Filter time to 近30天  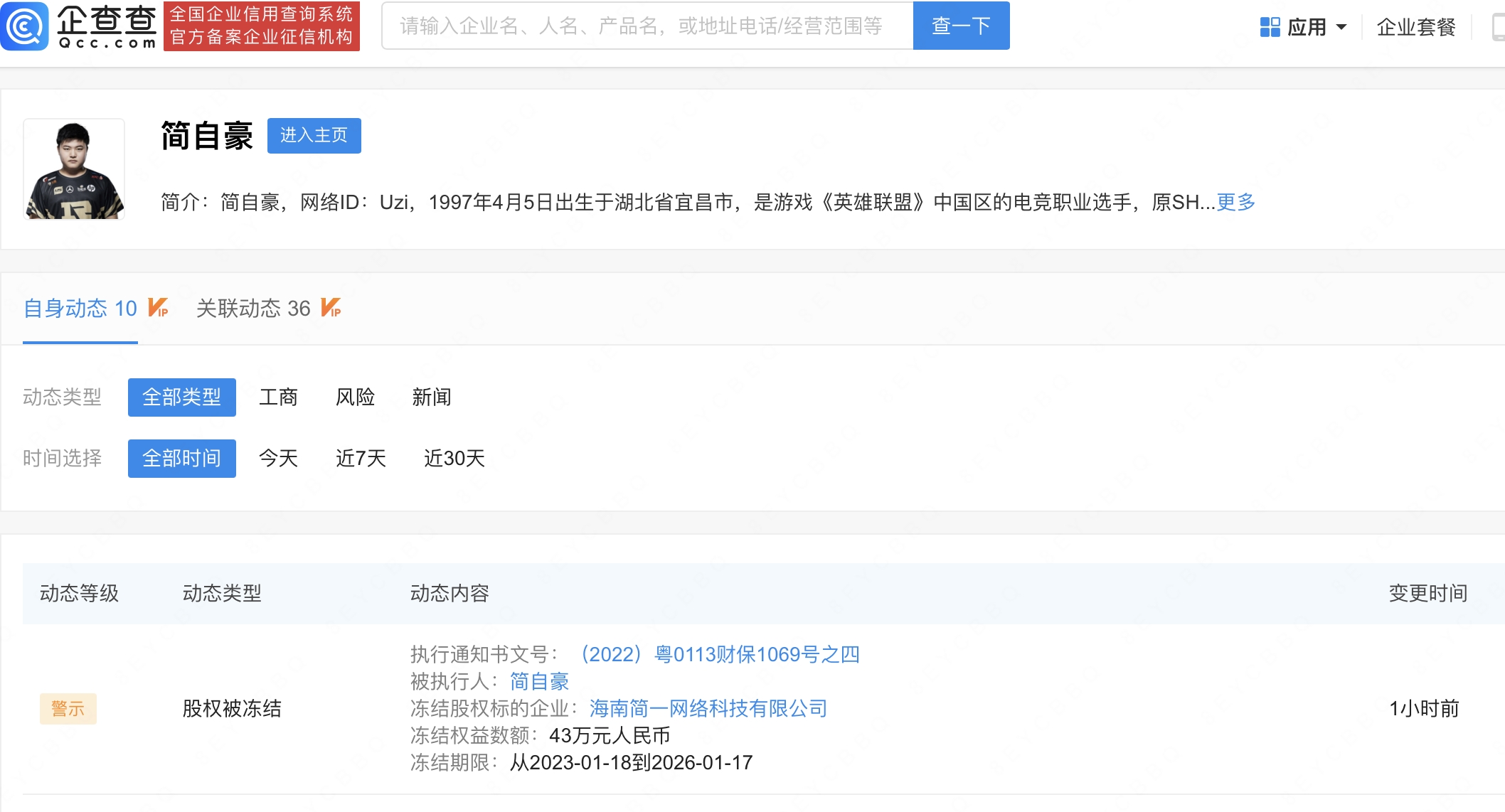click(x=454, y=458)
